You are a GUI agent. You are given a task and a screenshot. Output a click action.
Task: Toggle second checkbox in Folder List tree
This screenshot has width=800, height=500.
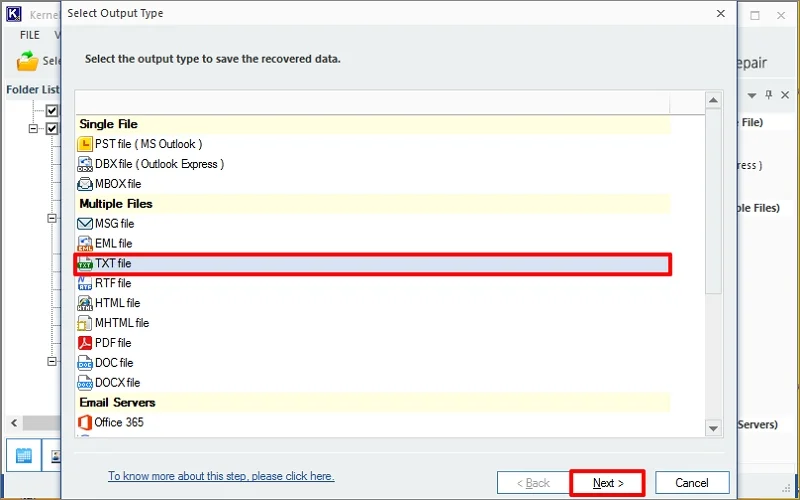click(52, 129)
